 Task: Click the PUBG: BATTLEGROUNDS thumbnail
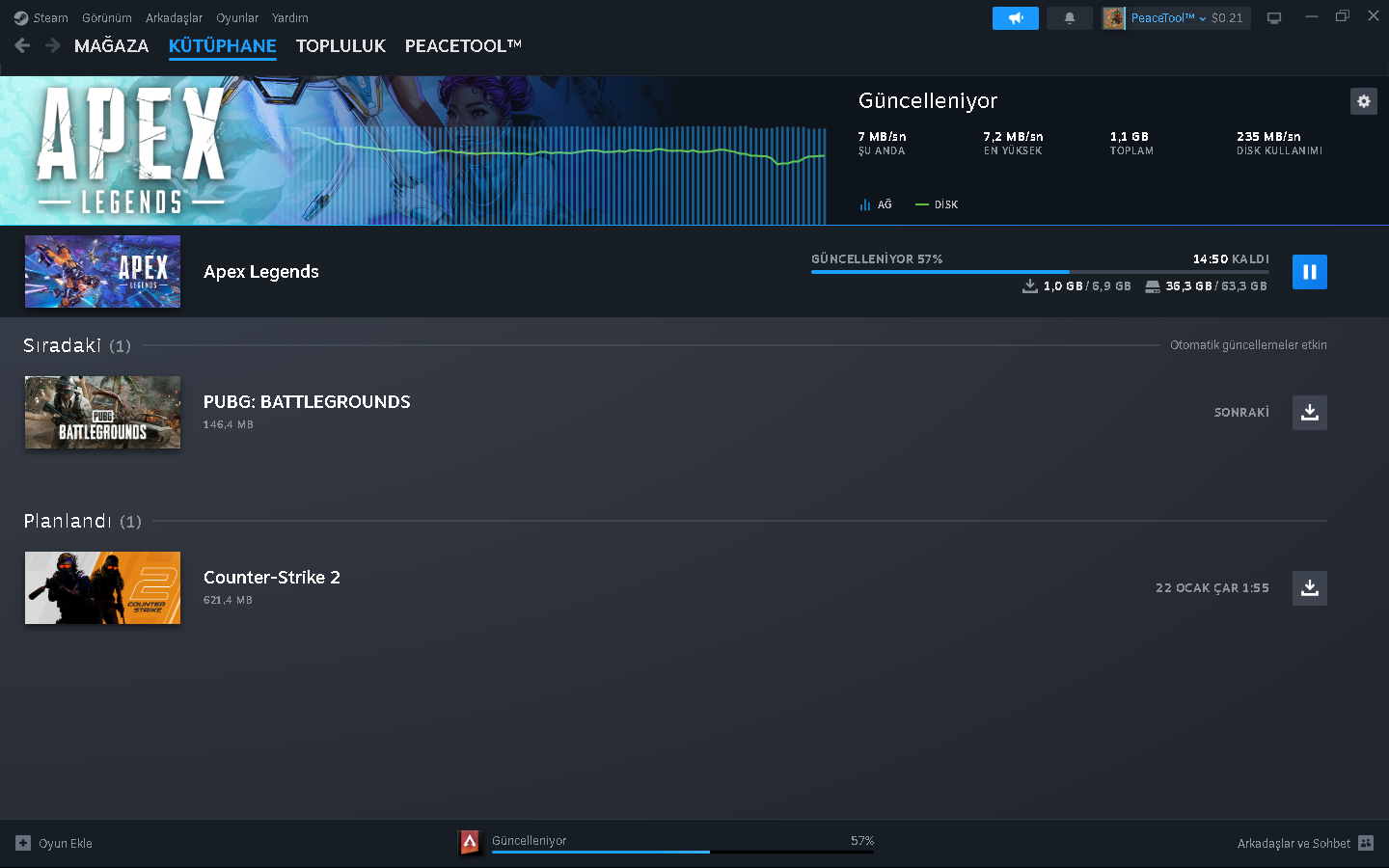(x=102, y=413)
